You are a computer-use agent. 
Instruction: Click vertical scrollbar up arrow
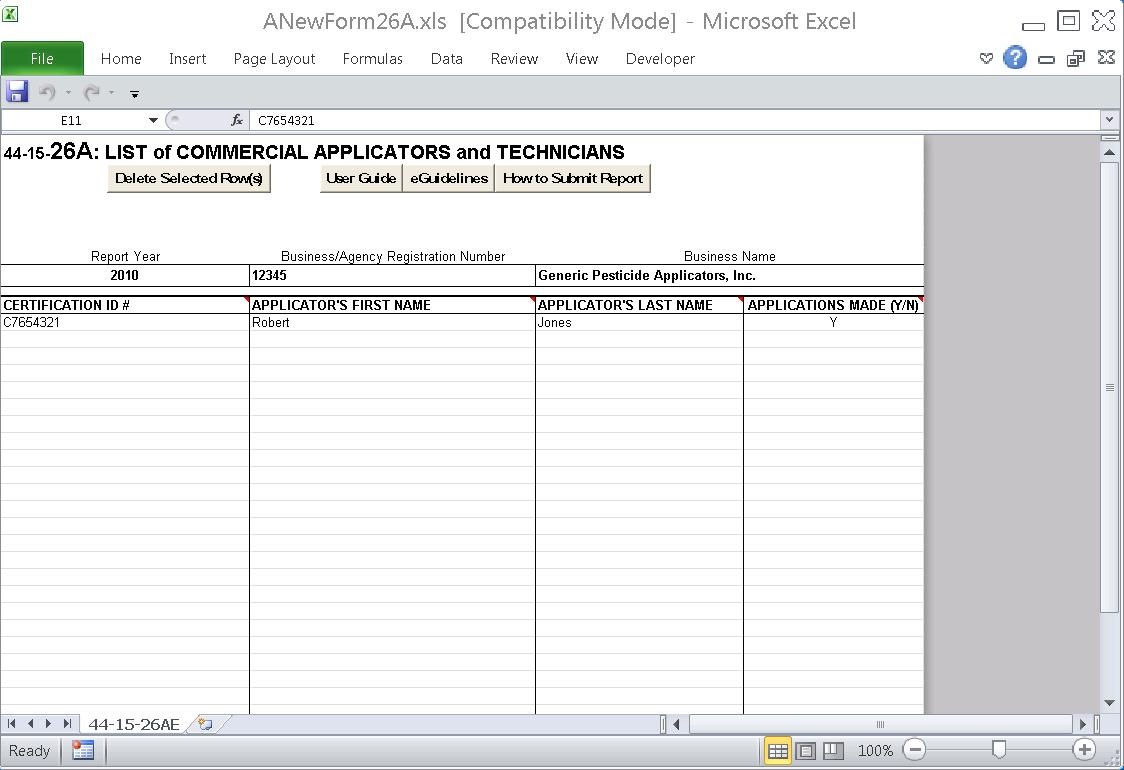click(x=1109, y=152)
